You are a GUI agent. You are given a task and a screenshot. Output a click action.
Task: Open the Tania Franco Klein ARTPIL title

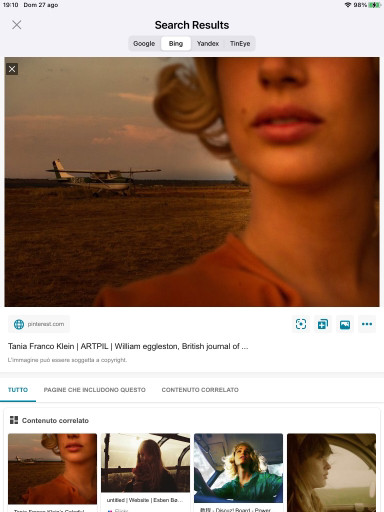pos(128,346)
